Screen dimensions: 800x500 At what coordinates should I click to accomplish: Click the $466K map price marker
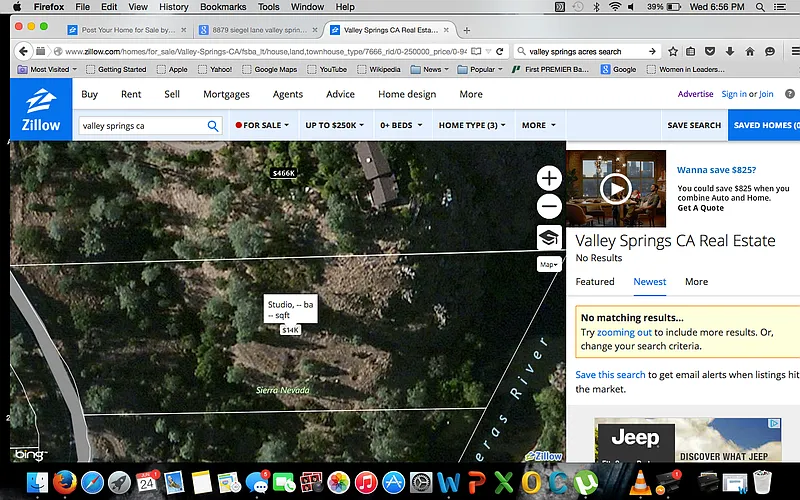click(x=284, y=173)
